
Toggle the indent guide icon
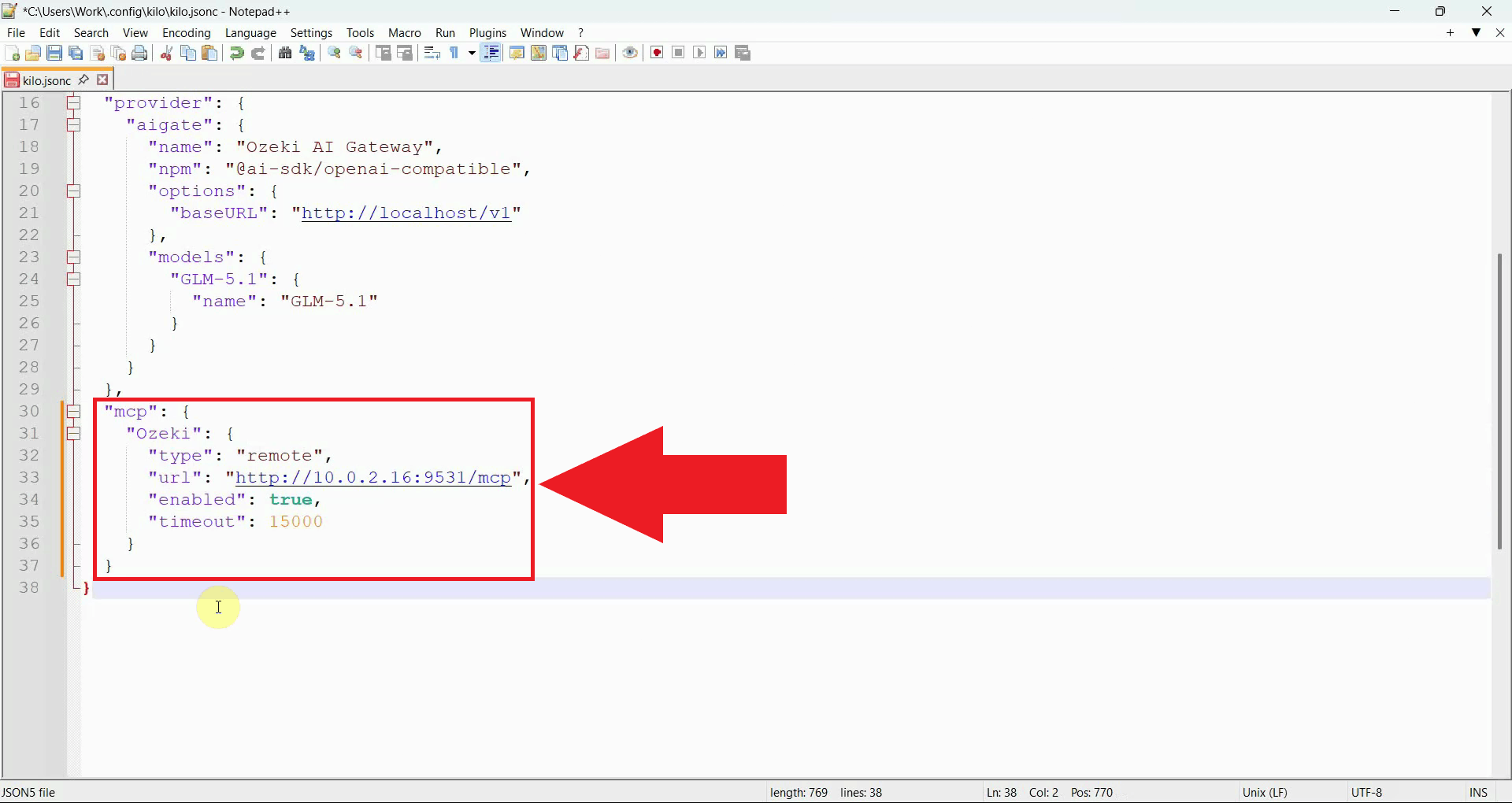pos(491,53)
